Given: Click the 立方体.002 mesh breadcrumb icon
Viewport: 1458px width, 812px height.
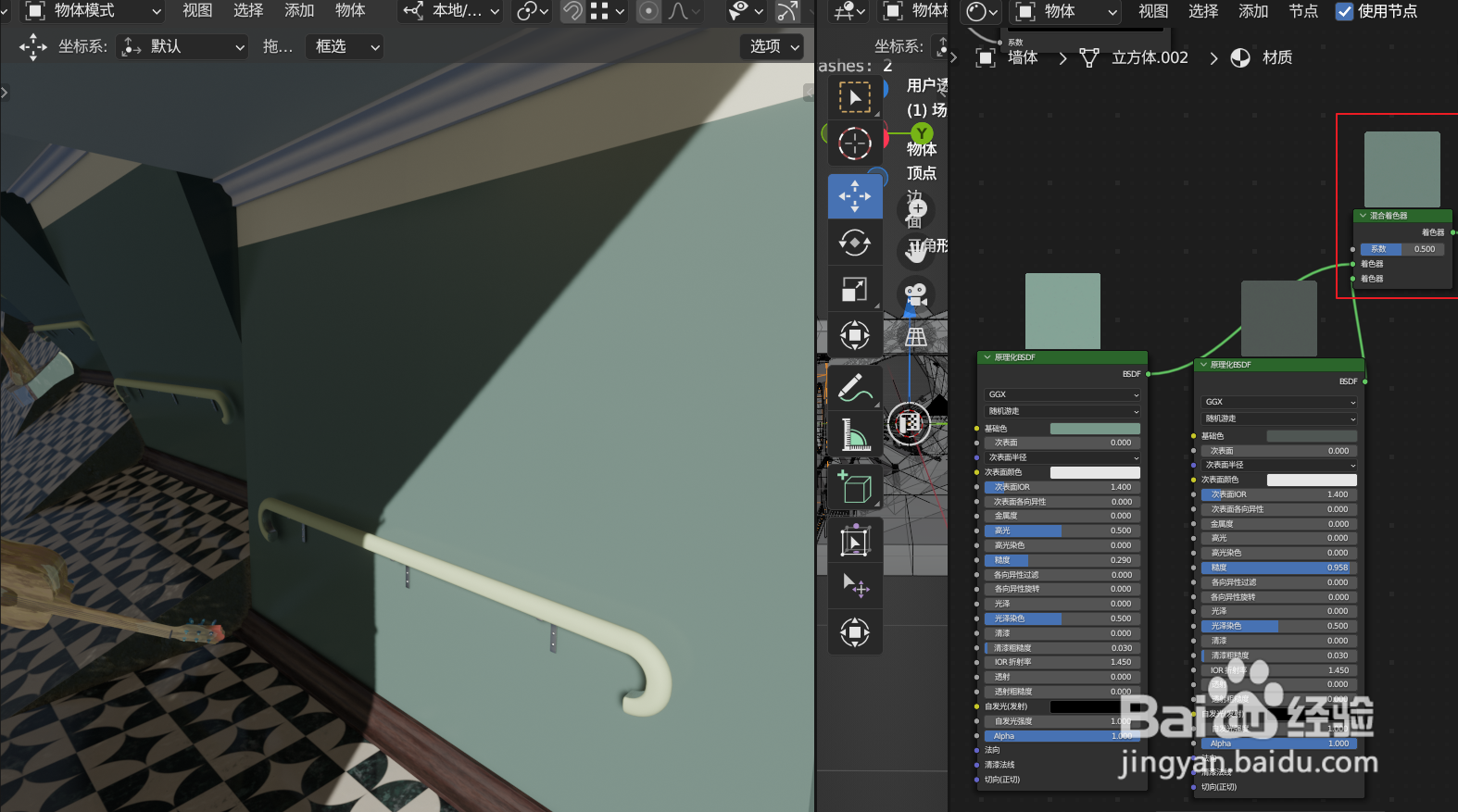Looking at the screenshot, I should tap(1089, 57).
